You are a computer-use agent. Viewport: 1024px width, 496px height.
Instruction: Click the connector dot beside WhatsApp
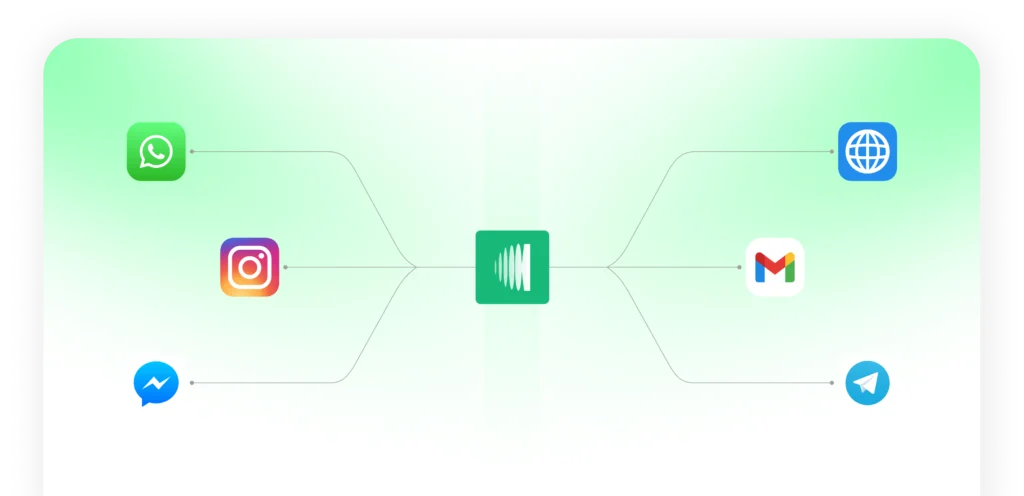(191, 152)
